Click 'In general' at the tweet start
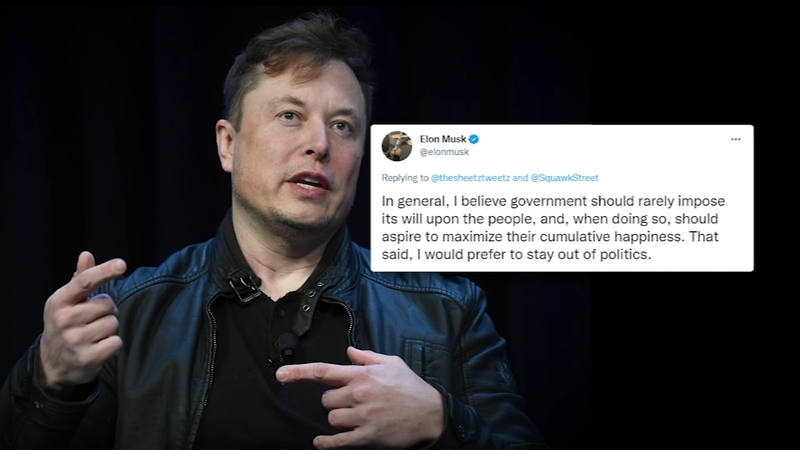The image size is (800, 450). tap(413, 201)
